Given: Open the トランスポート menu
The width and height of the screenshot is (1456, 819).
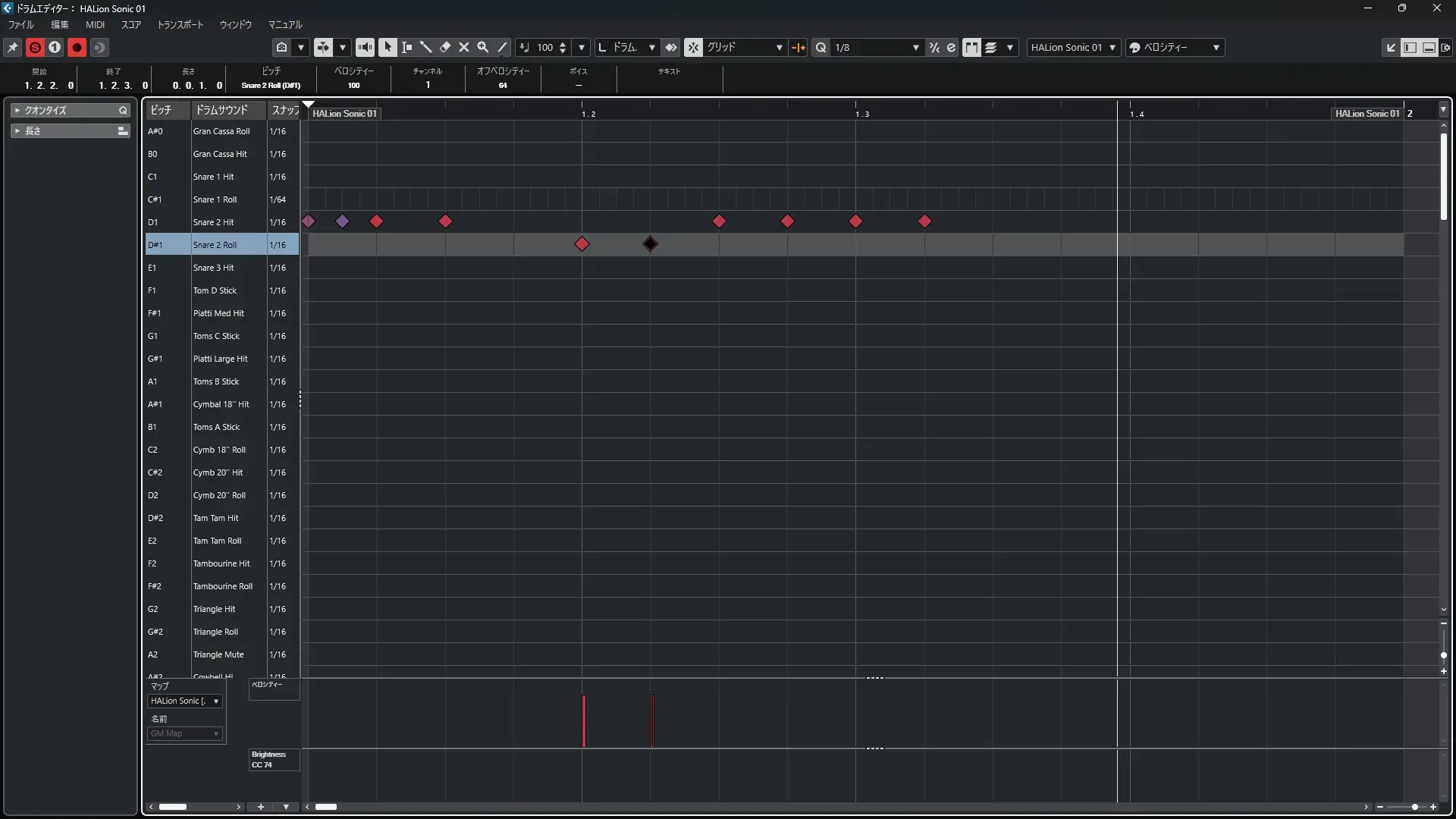Looking at the screenshot, I should pyautogui.click(x=180, y=24).
